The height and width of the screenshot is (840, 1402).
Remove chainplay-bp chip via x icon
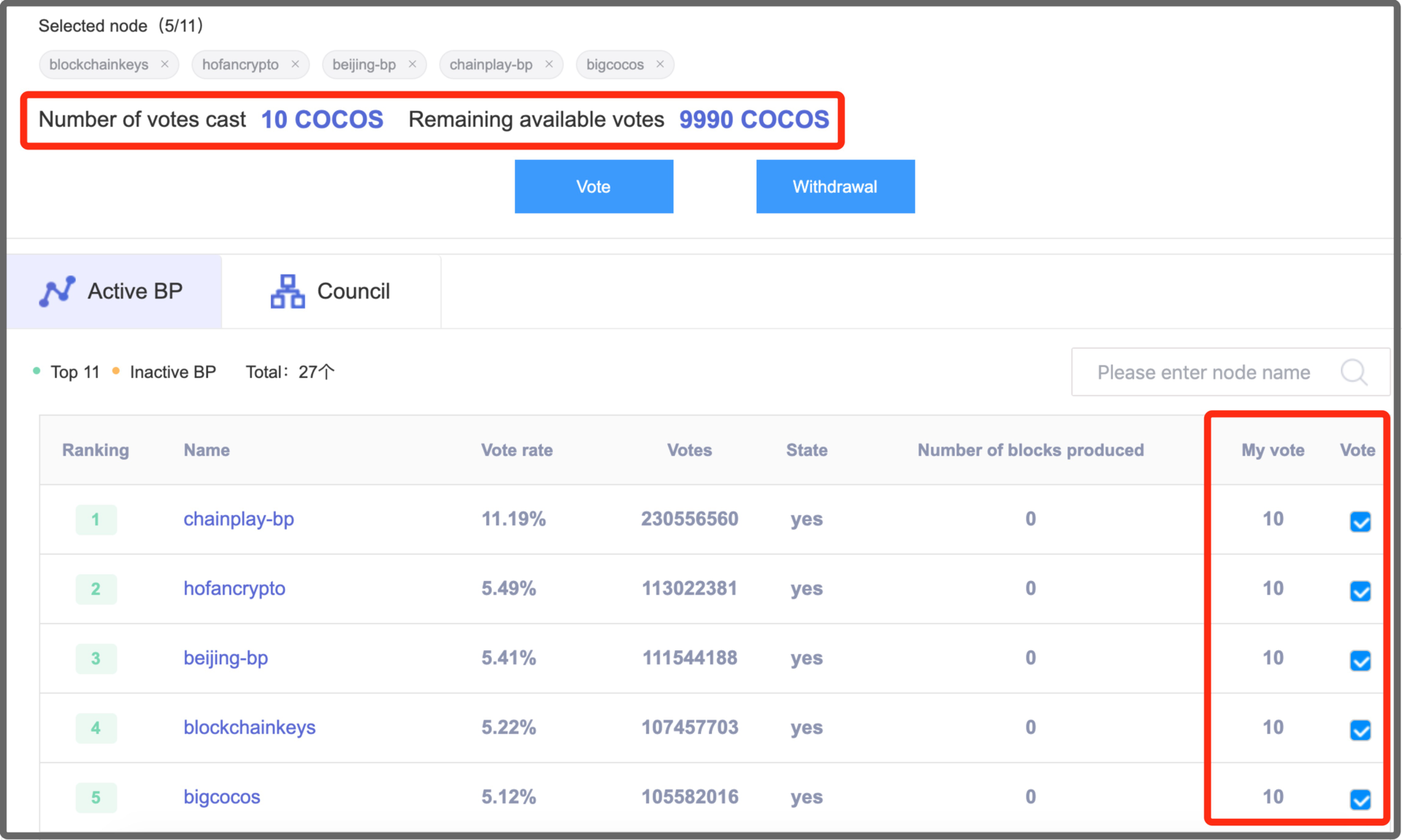[x=549, y=64]
